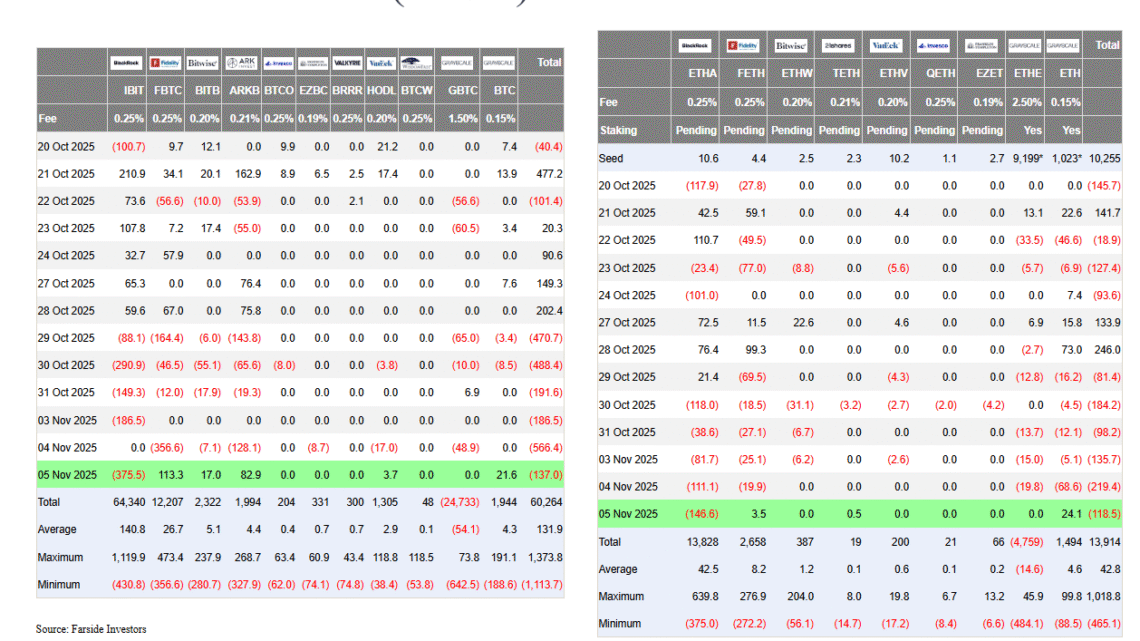Click the Staking row label
The height and width of the screenshot is (641, 1140).
(618, 130)
